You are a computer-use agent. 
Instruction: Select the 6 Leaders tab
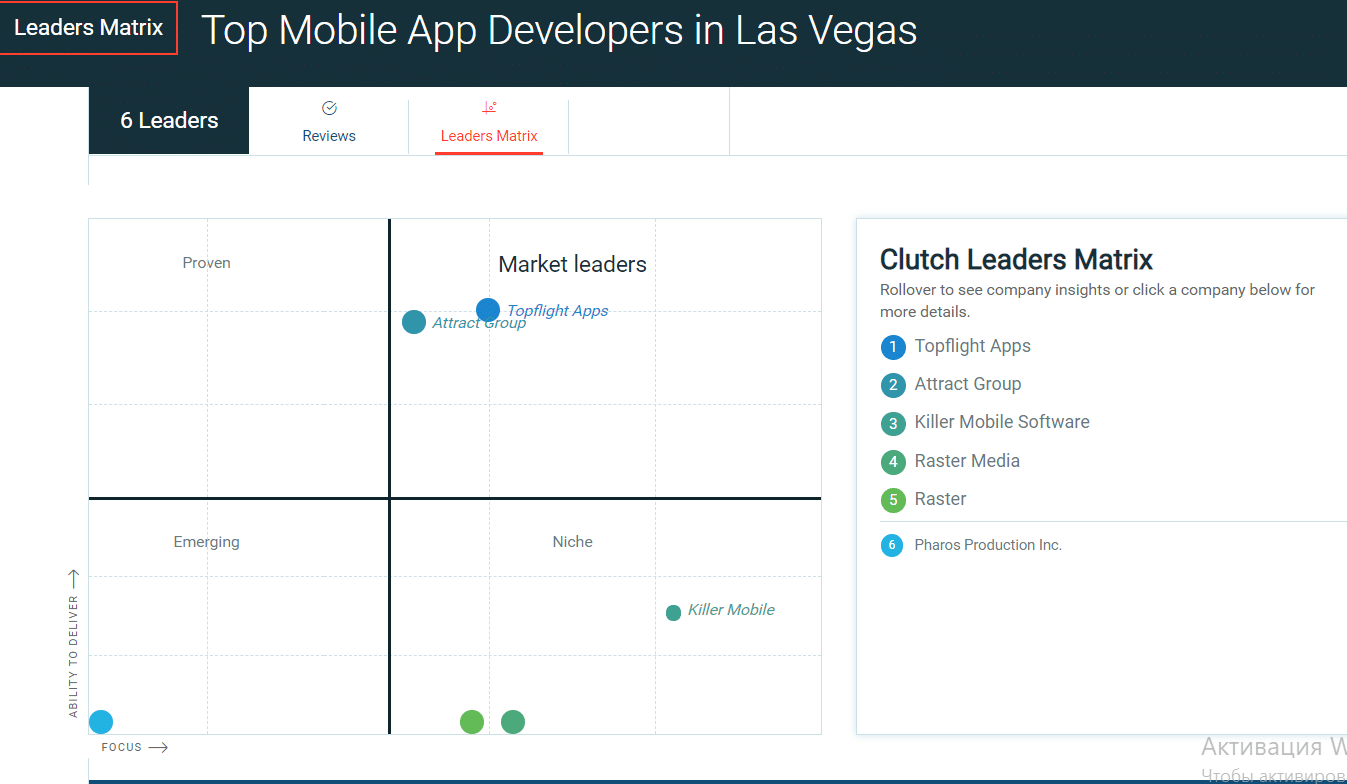[169, 121]
